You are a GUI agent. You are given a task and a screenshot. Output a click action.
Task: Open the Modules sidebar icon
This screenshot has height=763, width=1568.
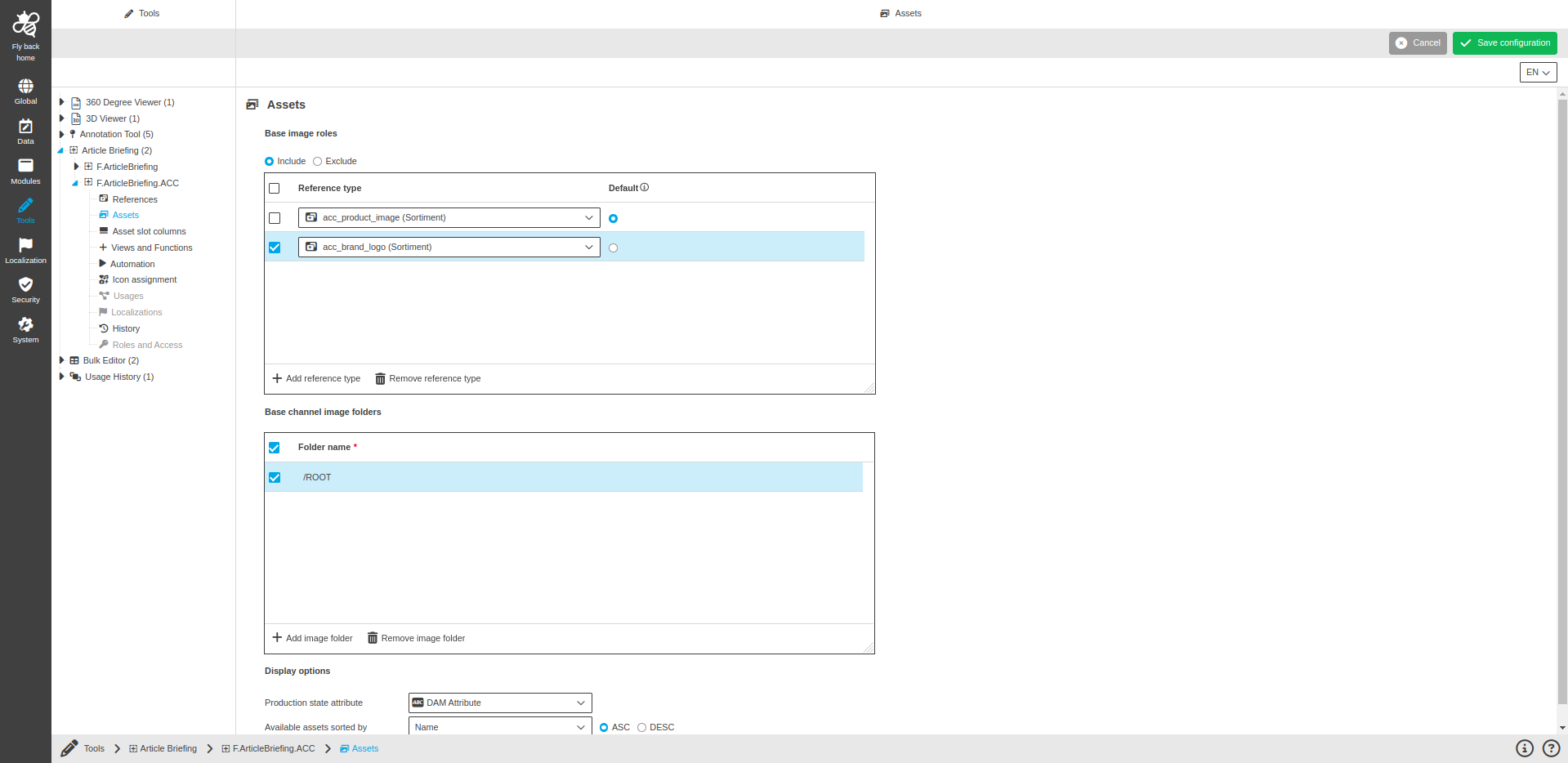click(25, 166)
